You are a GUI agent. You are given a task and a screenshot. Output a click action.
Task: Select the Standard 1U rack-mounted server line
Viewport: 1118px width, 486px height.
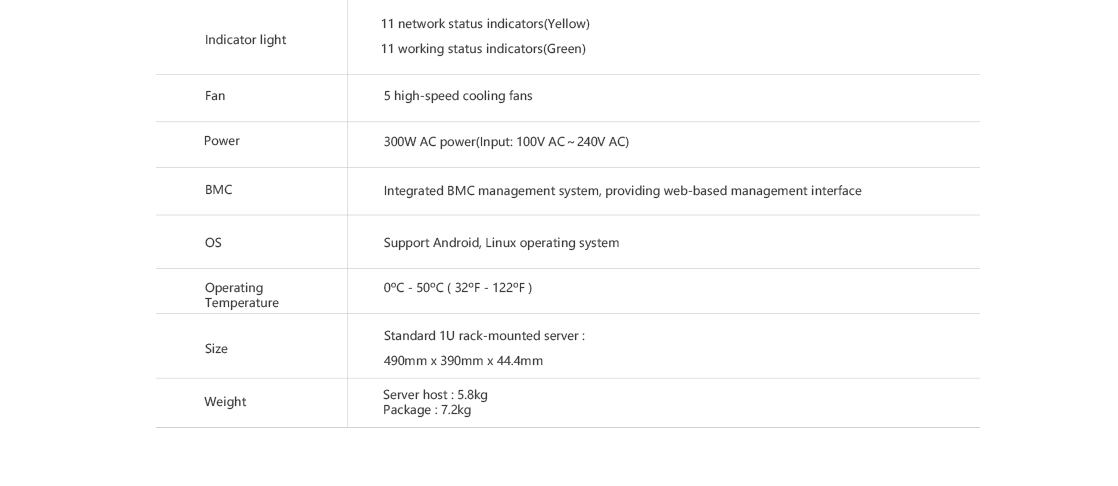(x=484, y=336)
